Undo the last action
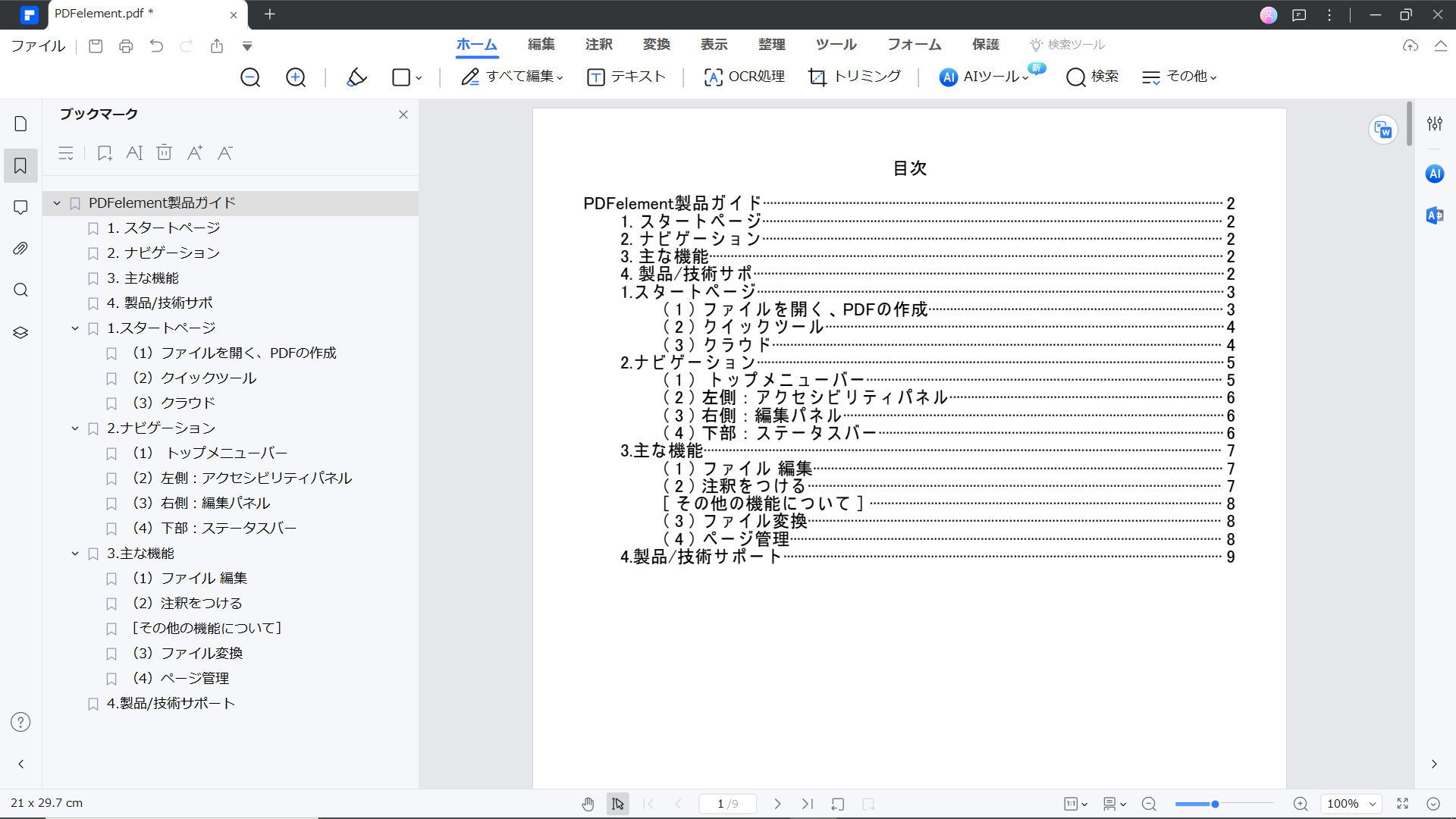This screenshot has height=819, width=1456. [x=156, y=46]
